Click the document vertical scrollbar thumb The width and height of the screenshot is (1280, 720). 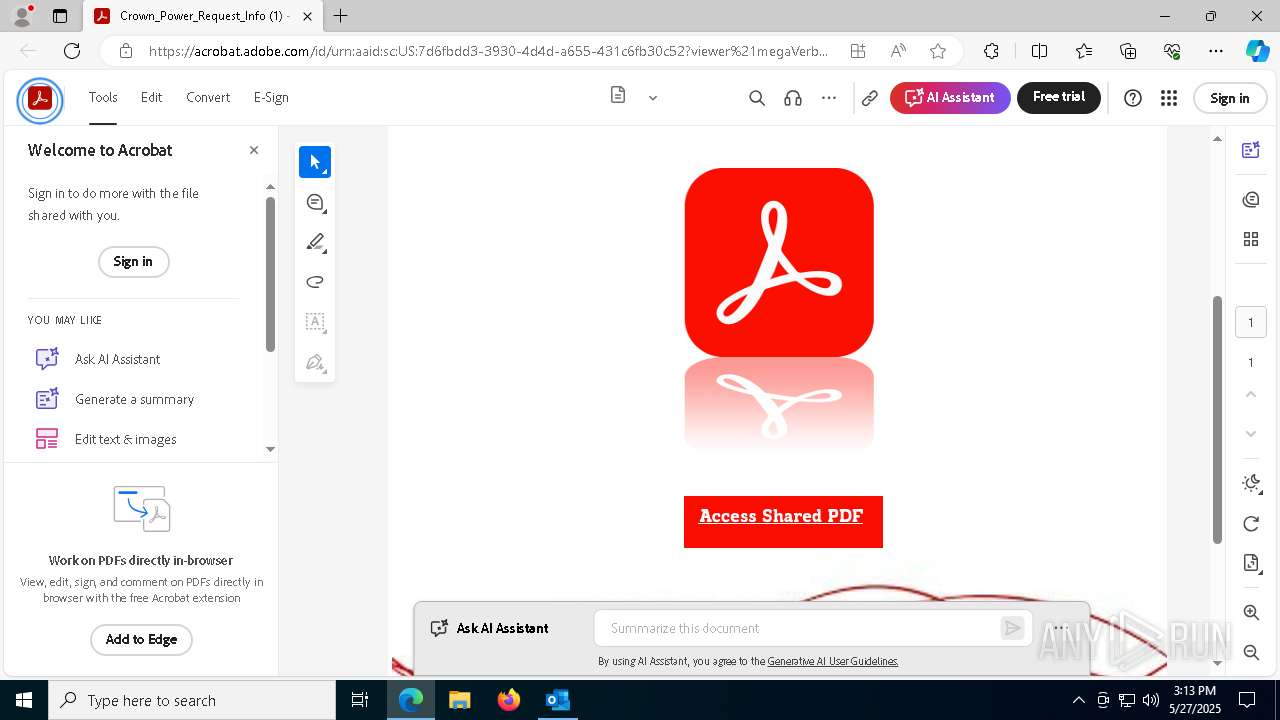1217,420
